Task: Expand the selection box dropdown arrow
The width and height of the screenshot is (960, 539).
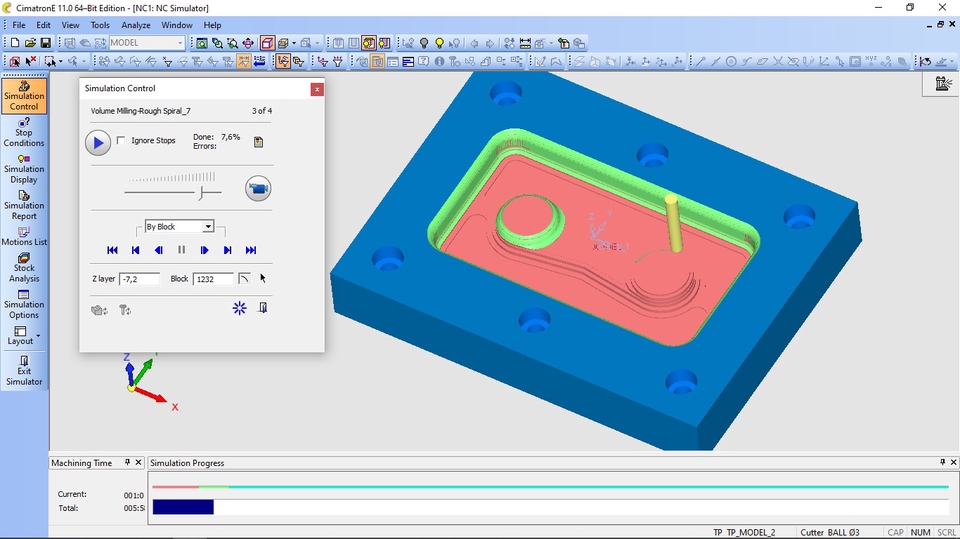Action: click(61, 61)
